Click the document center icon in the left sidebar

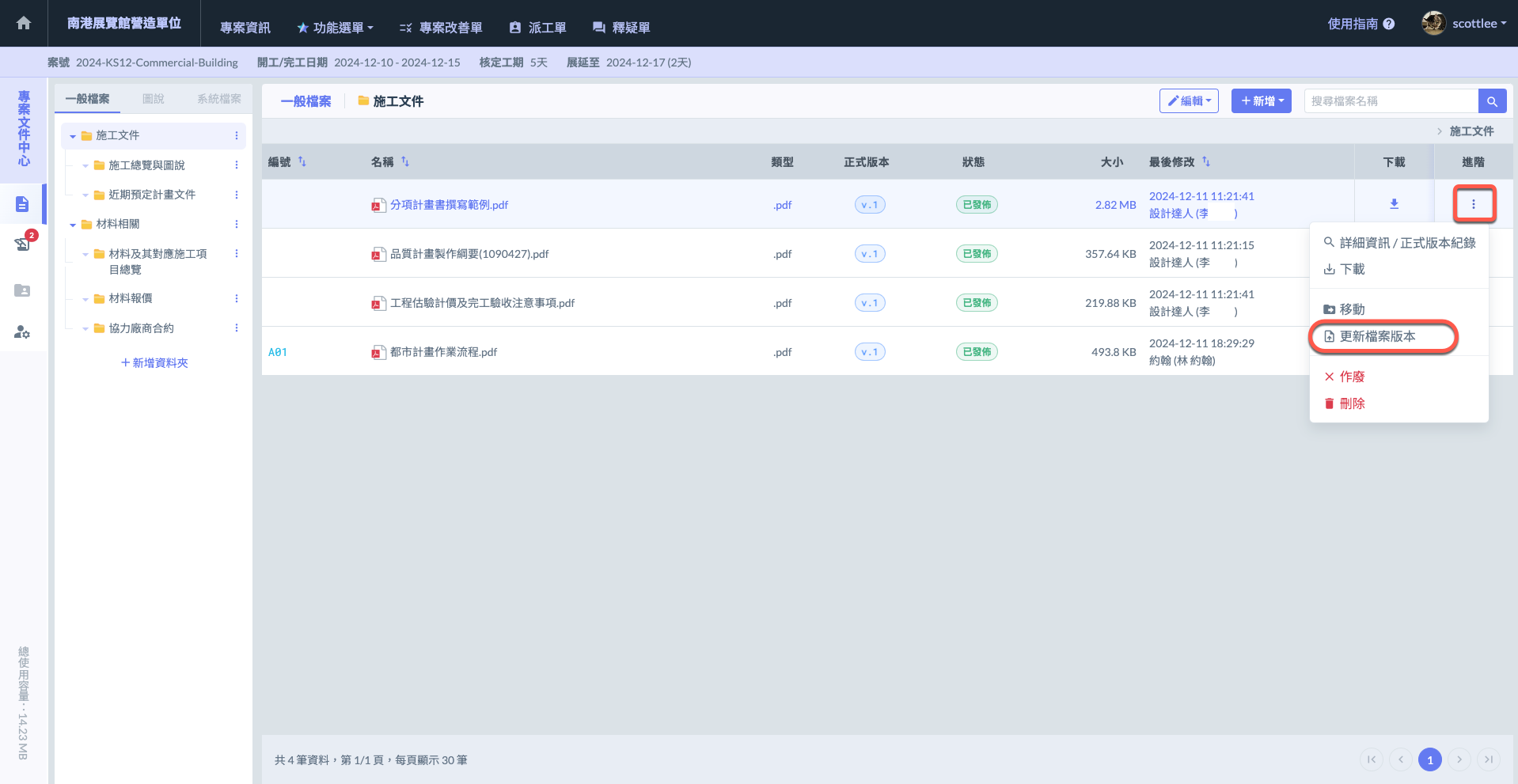[x=22, y=204]
